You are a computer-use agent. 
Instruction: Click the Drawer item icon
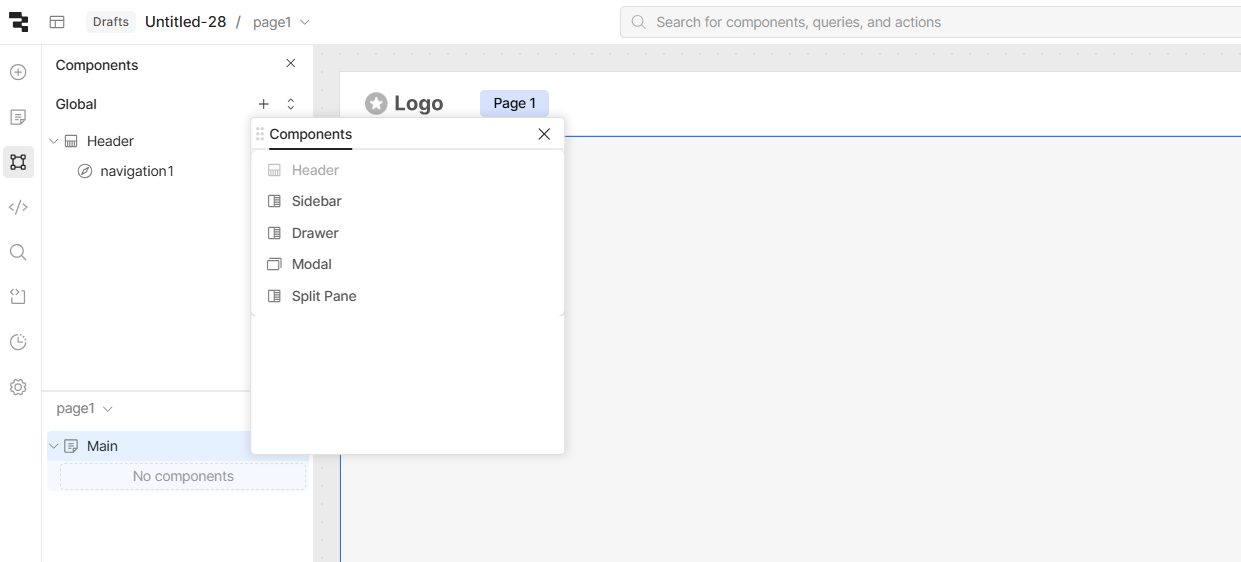point(274,233)
